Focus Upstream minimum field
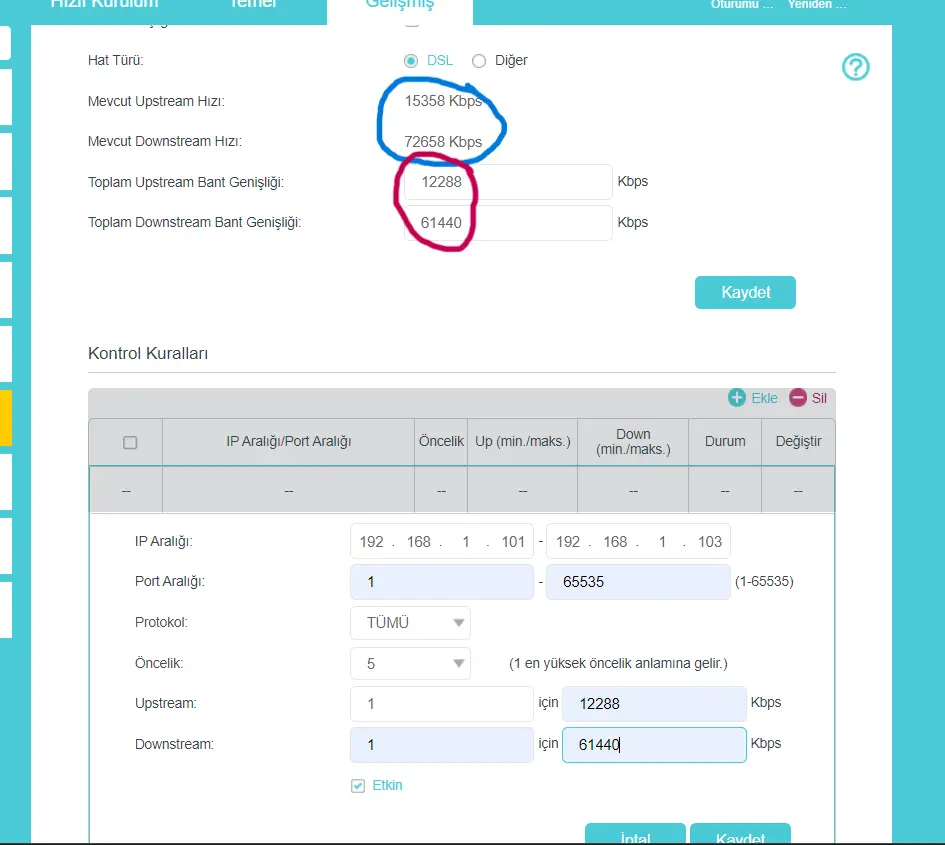 pos(442,704)
